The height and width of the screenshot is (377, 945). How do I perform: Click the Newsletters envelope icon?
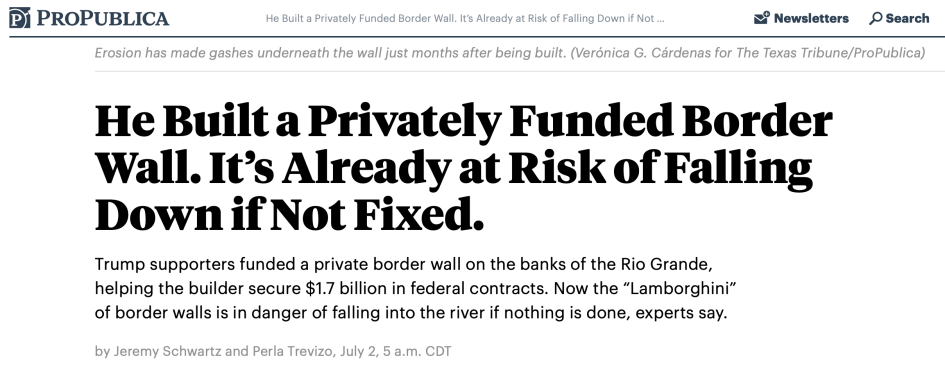click(x=762, y=18)
